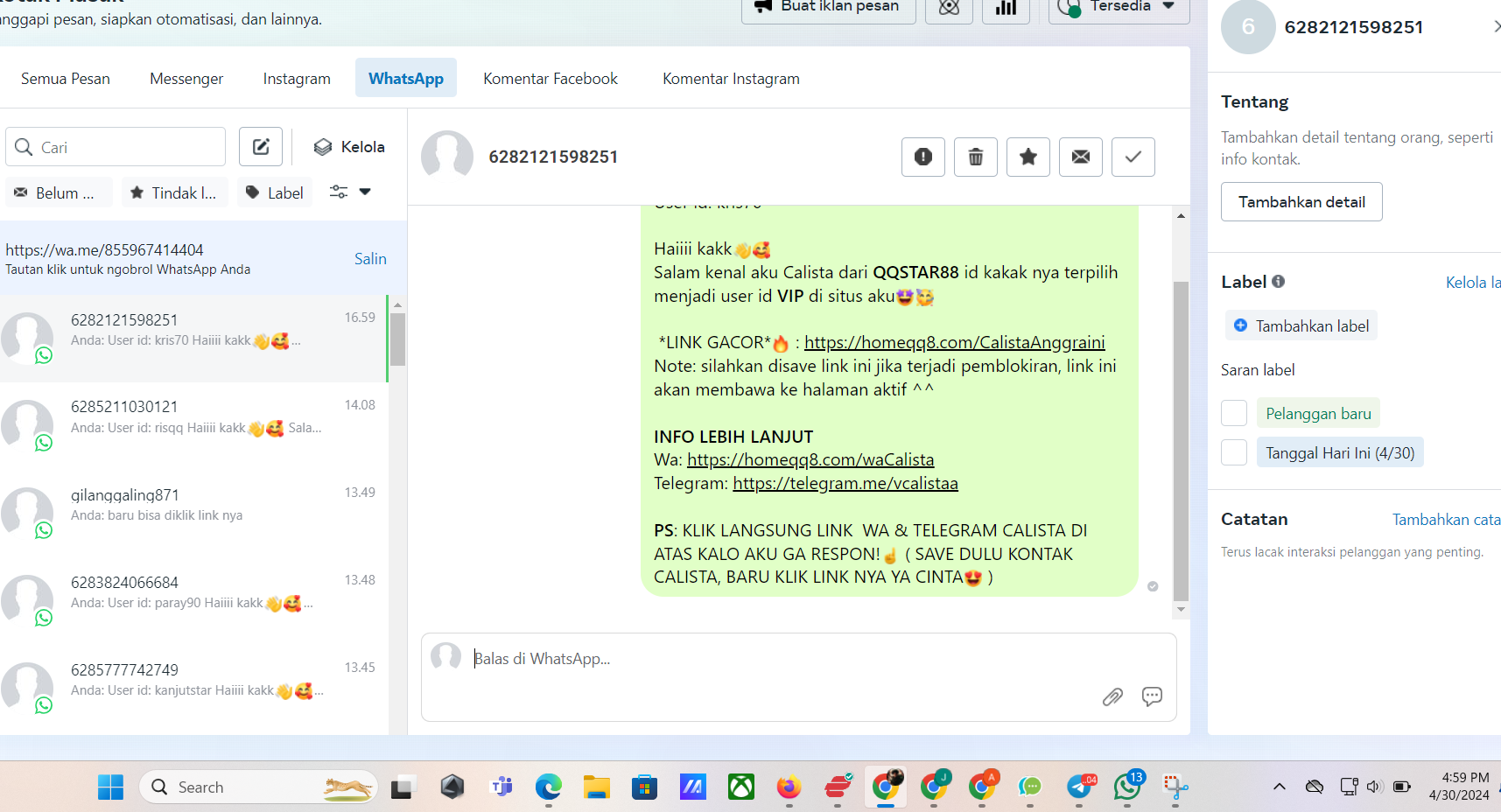
Task: Open conversation with 6285777742749
Action: point(193,688)
